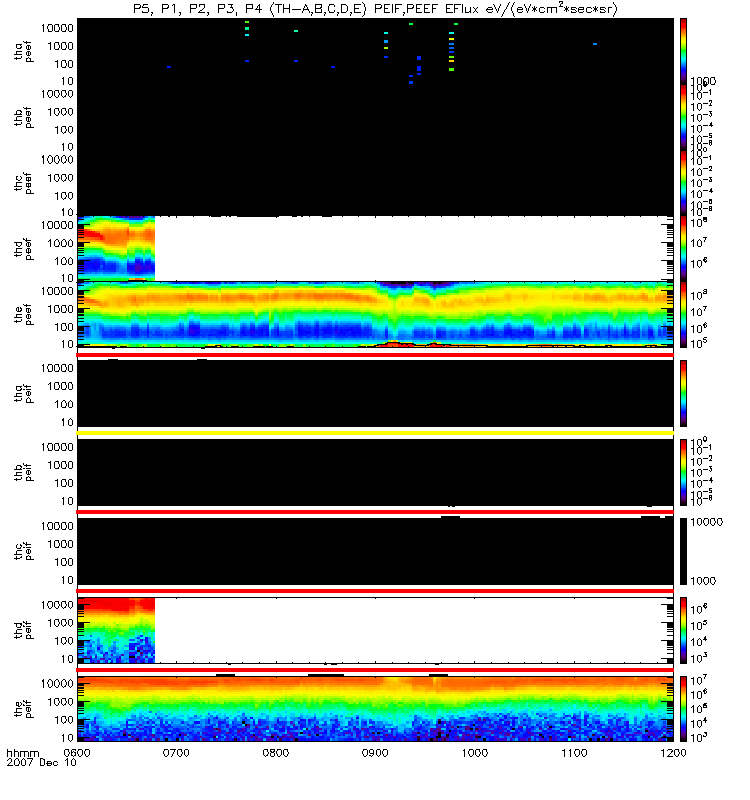This screenshot has height=800, width=750.
Task: Click the thd peif color bar
Action: click(684, 631)
